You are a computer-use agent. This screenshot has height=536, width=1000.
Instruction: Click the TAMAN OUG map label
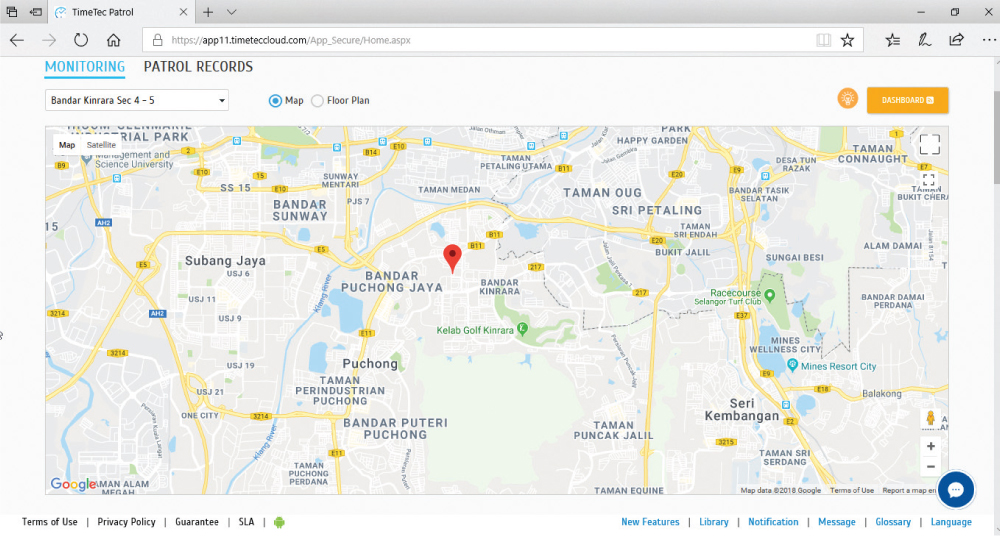click(602, 192)
